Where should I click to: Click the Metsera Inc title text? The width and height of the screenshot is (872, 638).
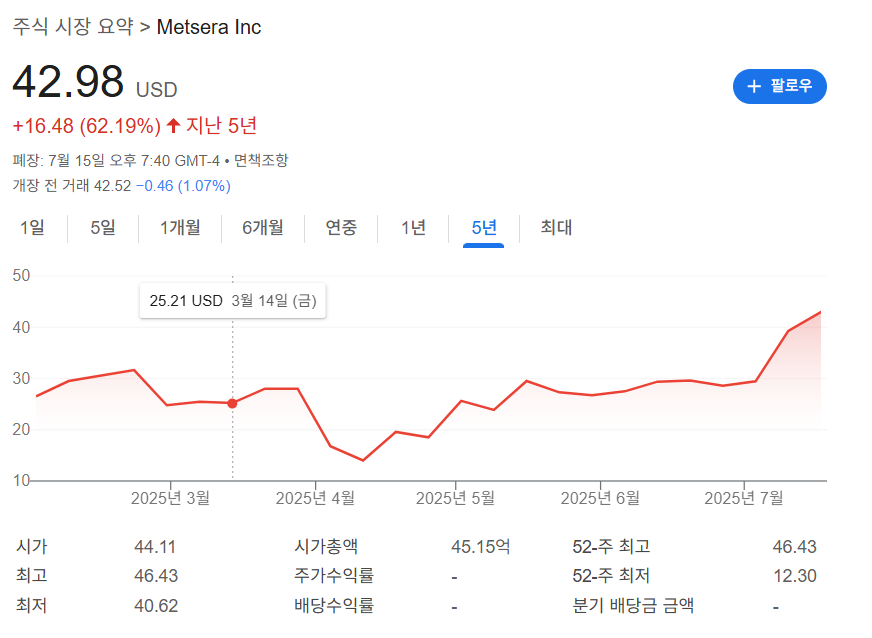tap(209, 27)
